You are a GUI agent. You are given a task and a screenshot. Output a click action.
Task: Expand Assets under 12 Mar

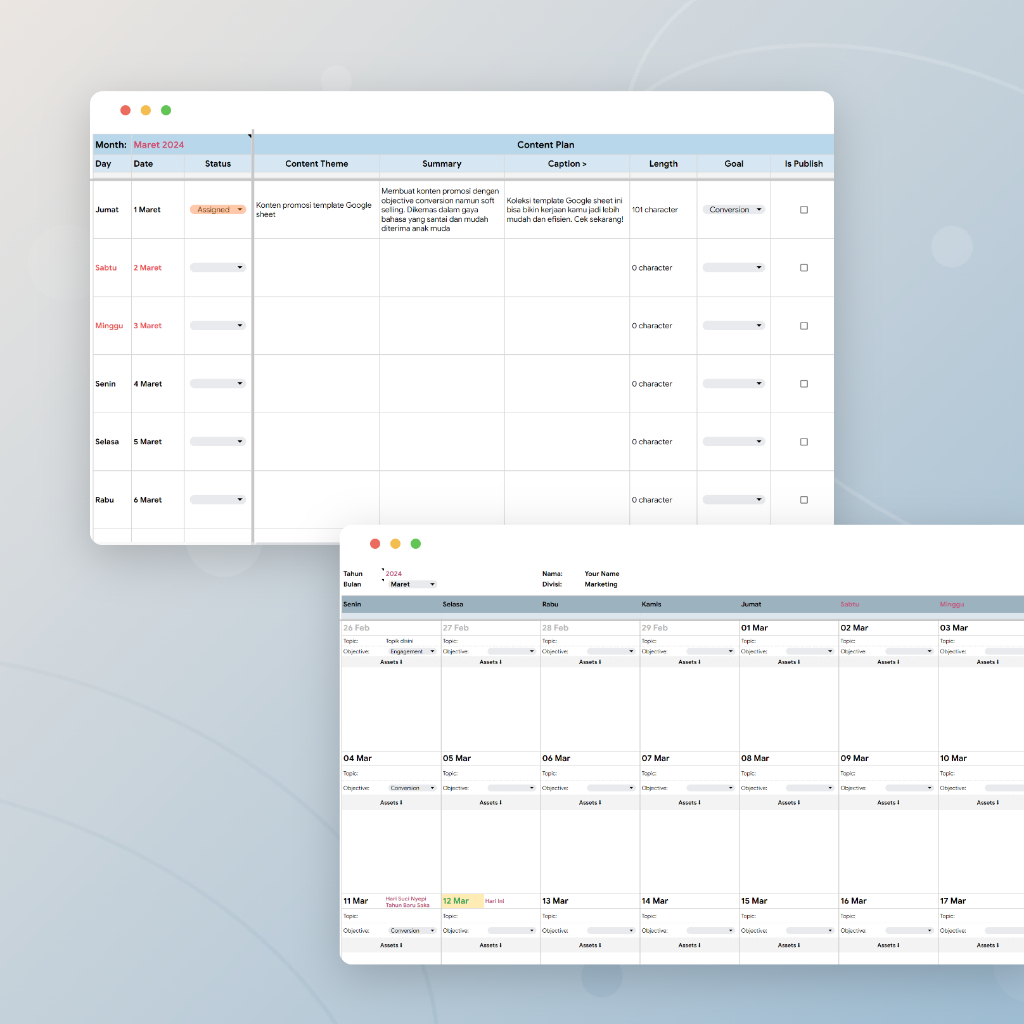489,945
